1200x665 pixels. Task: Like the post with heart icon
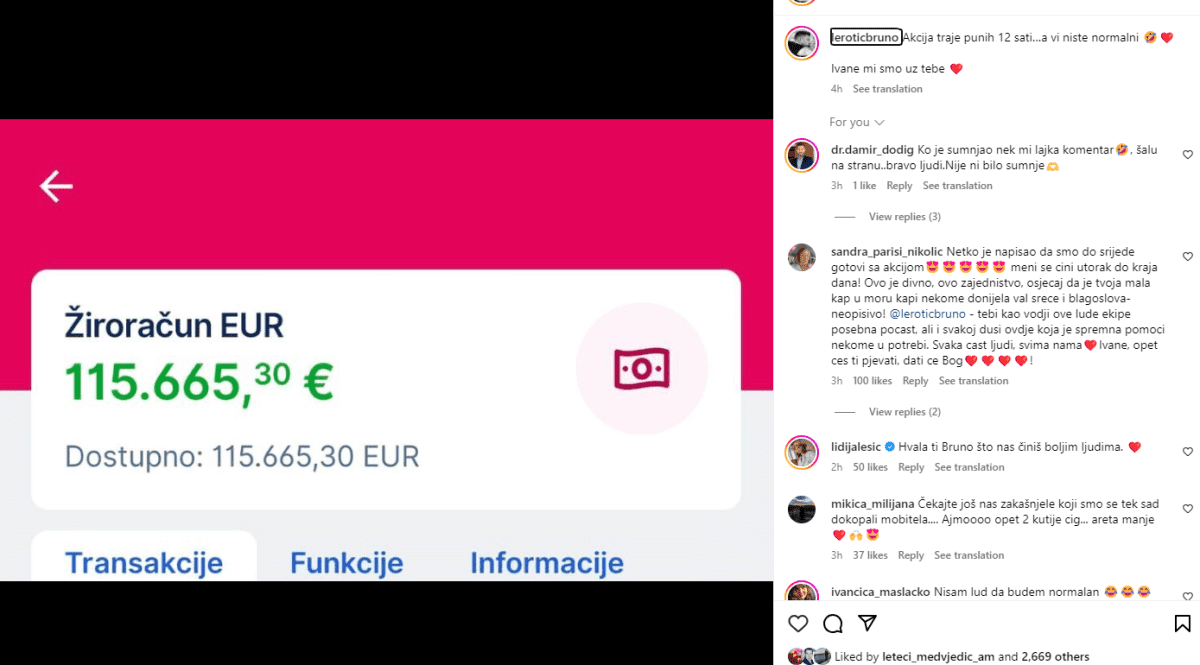click(x=798, y=624)
